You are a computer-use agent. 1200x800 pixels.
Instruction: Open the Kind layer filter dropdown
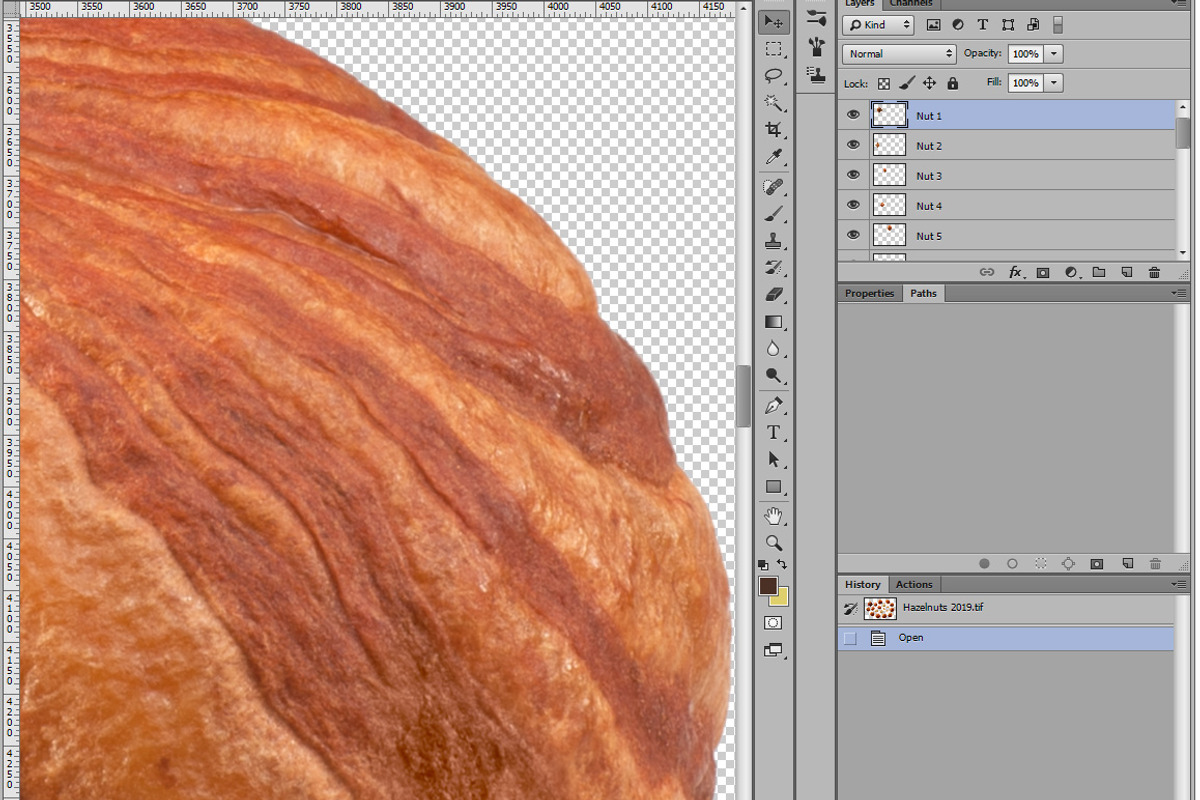click(878, 25)
